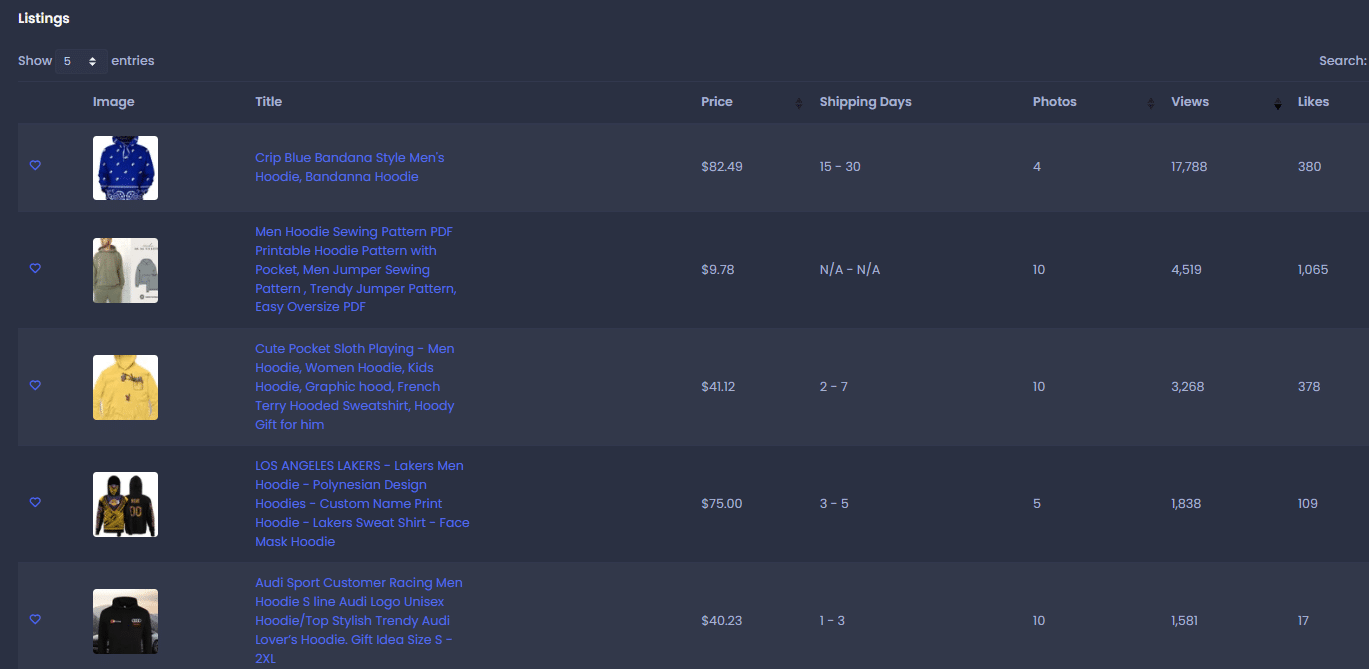Select the $75.00 price cell
This screenshot has width=1369, height=669.
(722, 504)
